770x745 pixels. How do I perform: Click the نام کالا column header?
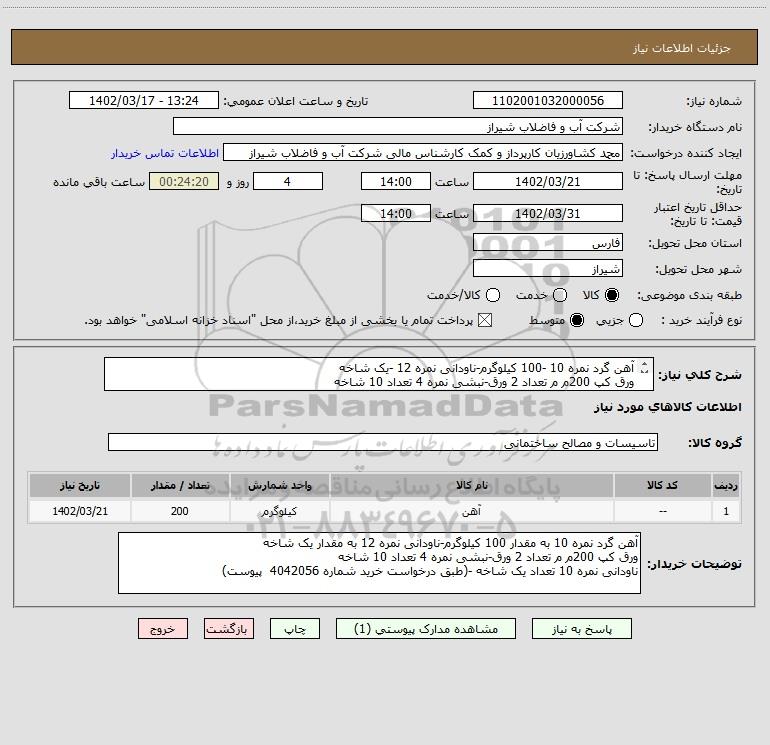tap(471, 485)
